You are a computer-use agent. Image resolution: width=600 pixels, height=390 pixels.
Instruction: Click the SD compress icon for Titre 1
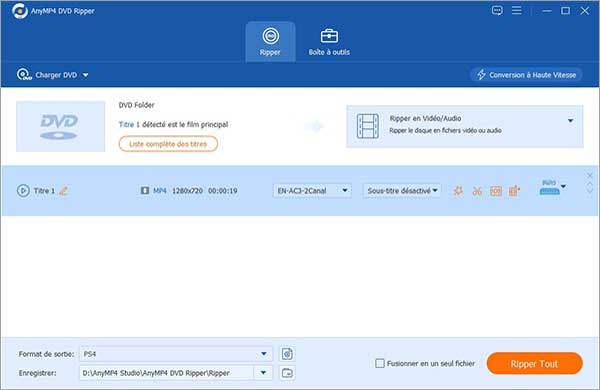pos(496,191)
